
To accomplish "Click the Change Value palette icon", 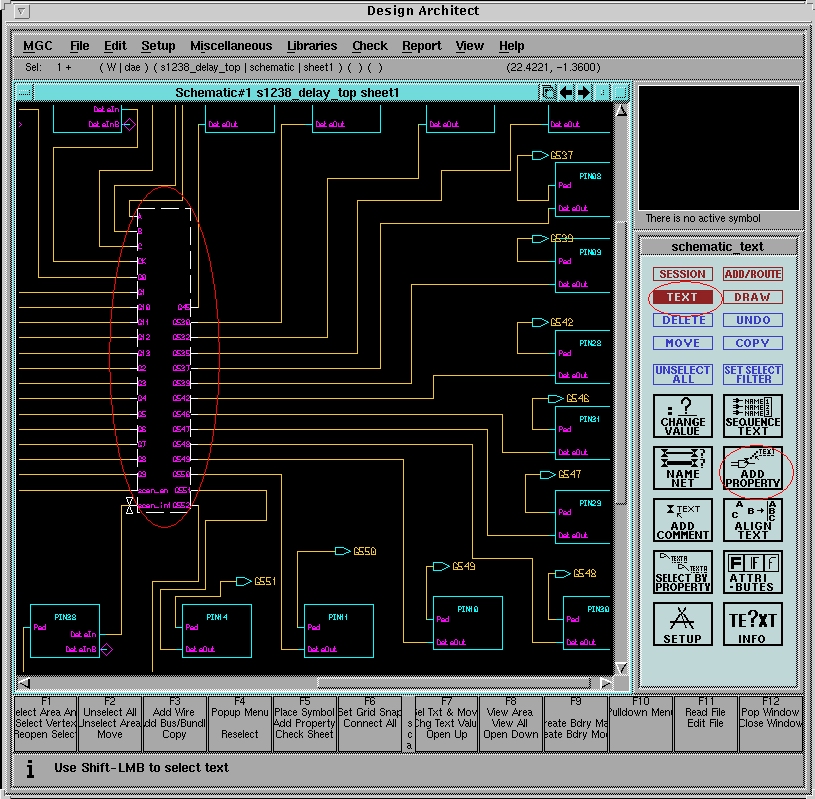I will [682, 416].
